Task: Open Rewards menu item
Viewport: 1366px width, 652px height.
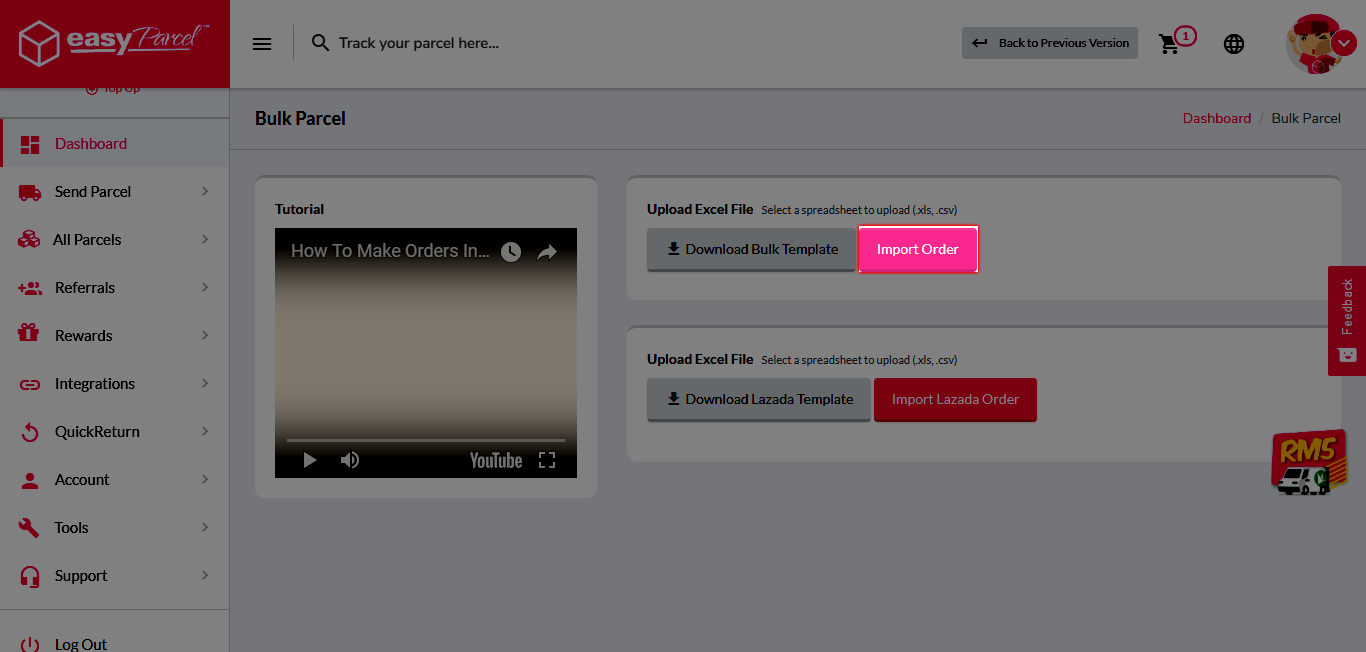Action: point(115,336)
